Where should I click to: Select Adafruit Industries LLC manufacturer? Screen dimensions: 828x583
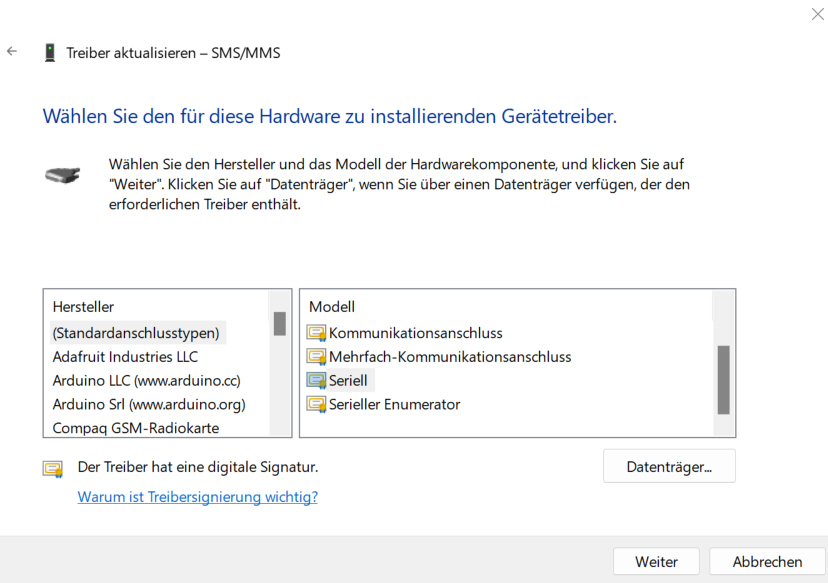tap(125, 357)
